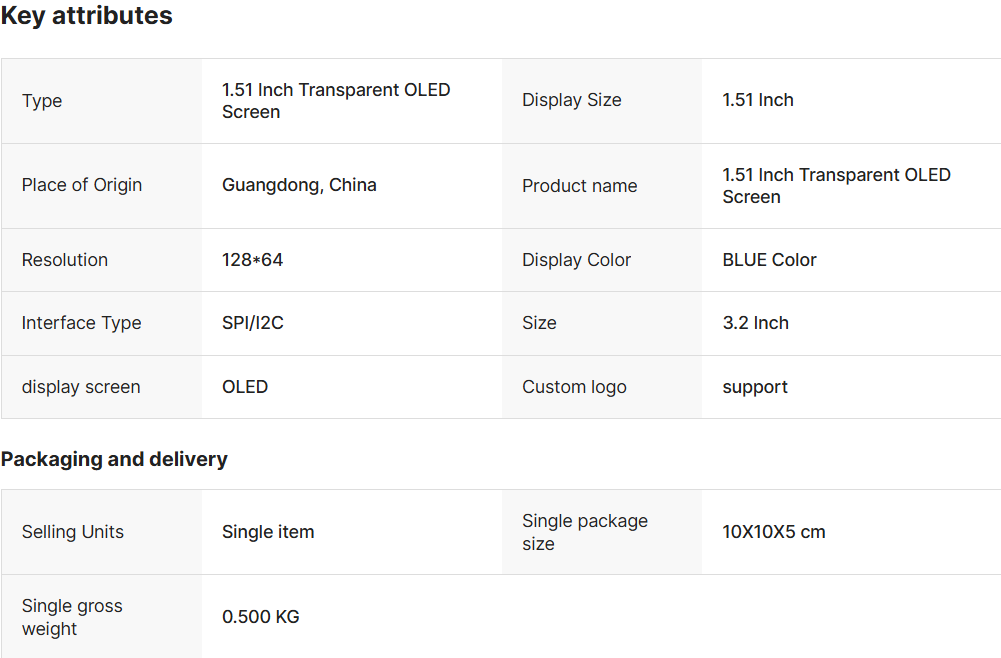Click the "support" custom logo value
This screenshot has width=1001, height=658.
point(755,387)
